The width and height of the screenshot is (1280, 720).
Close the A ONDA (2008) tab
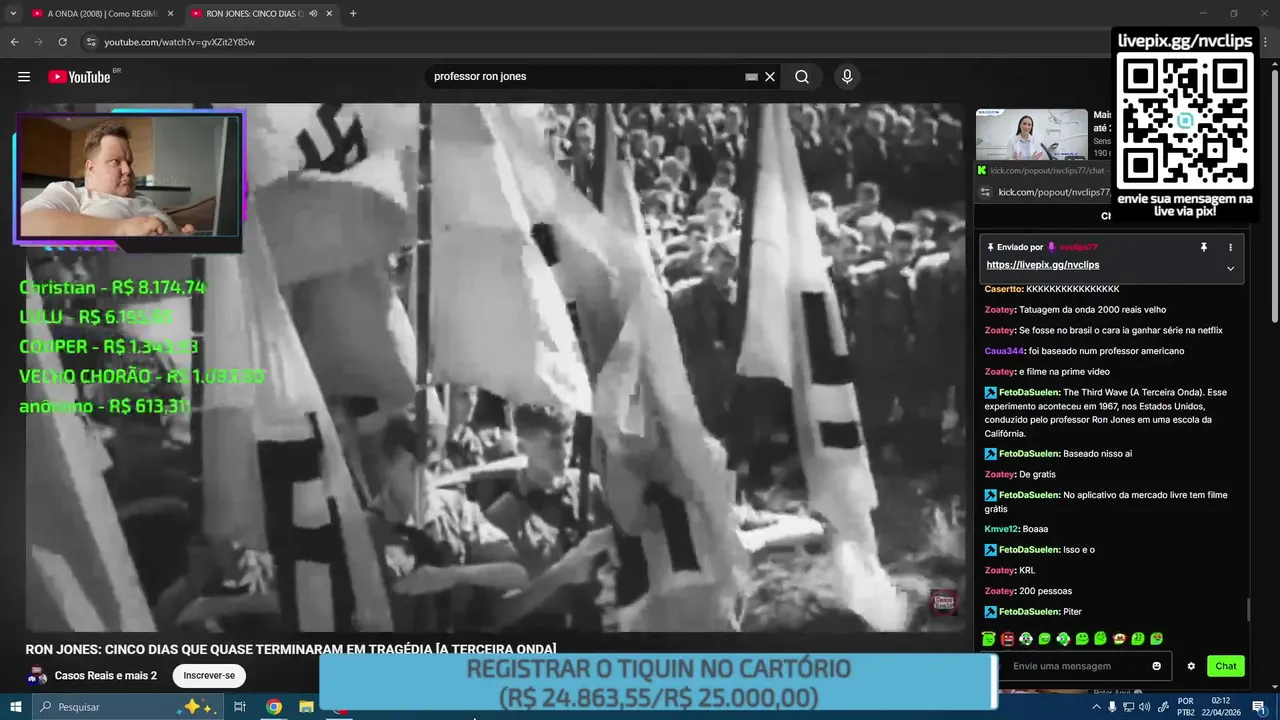click(x=170, y=13)
